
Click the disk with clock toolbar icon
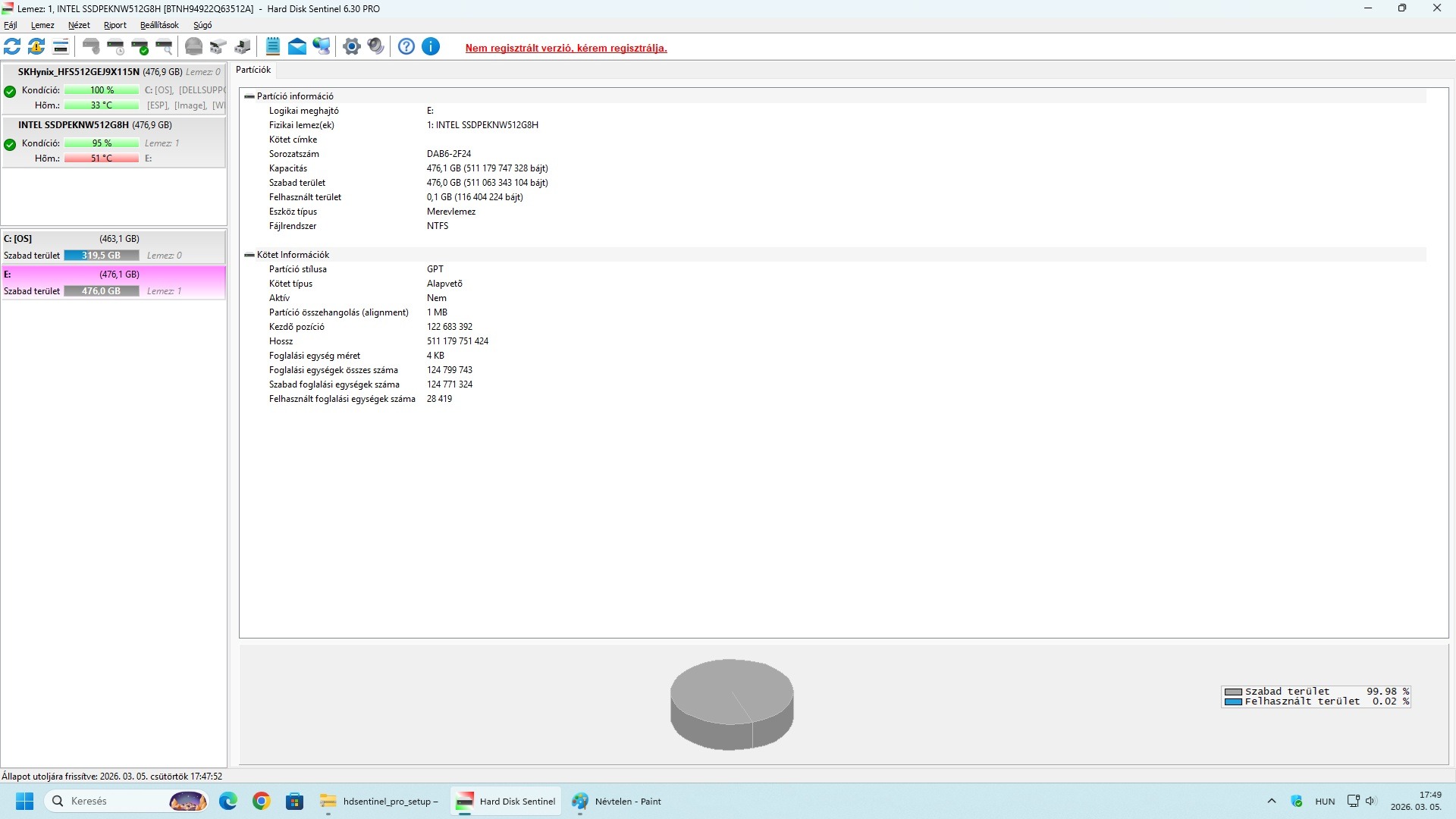(116, 47)
